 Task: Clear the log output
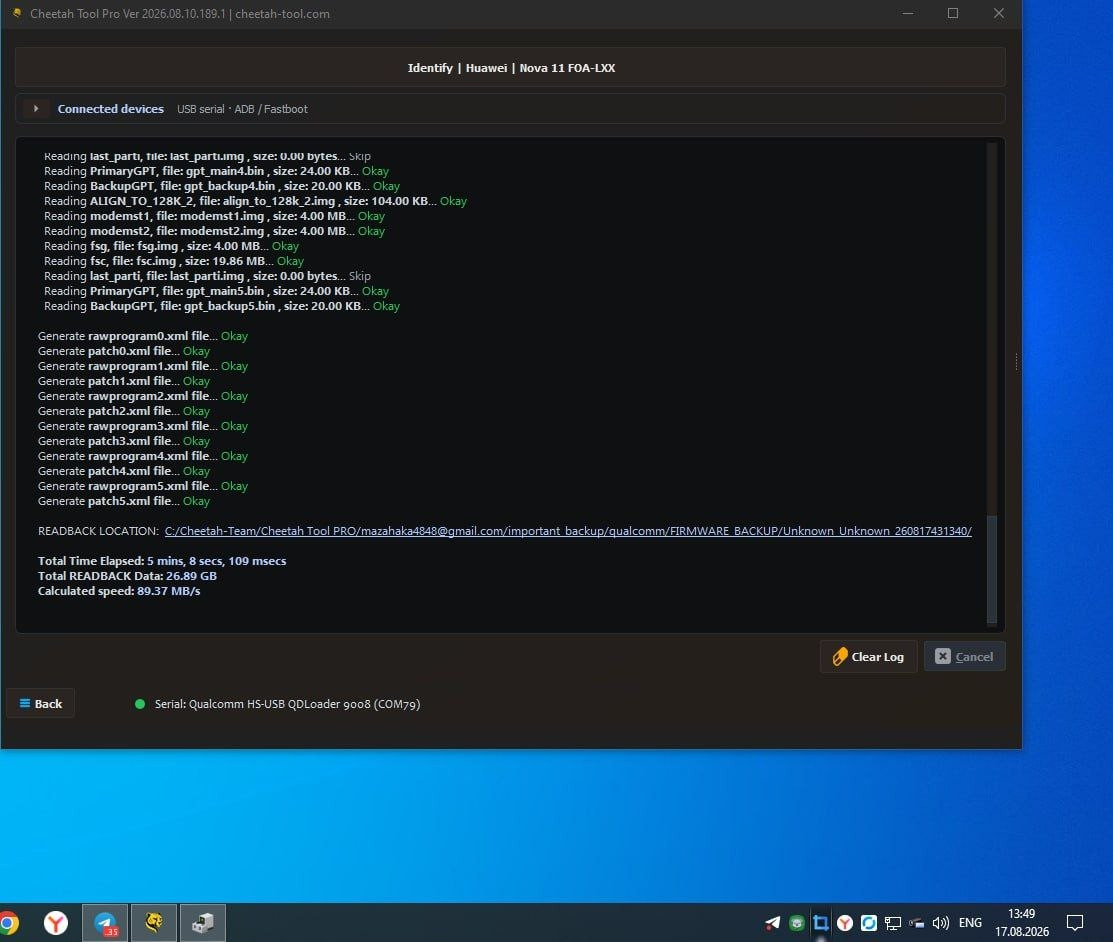point(868,657)
